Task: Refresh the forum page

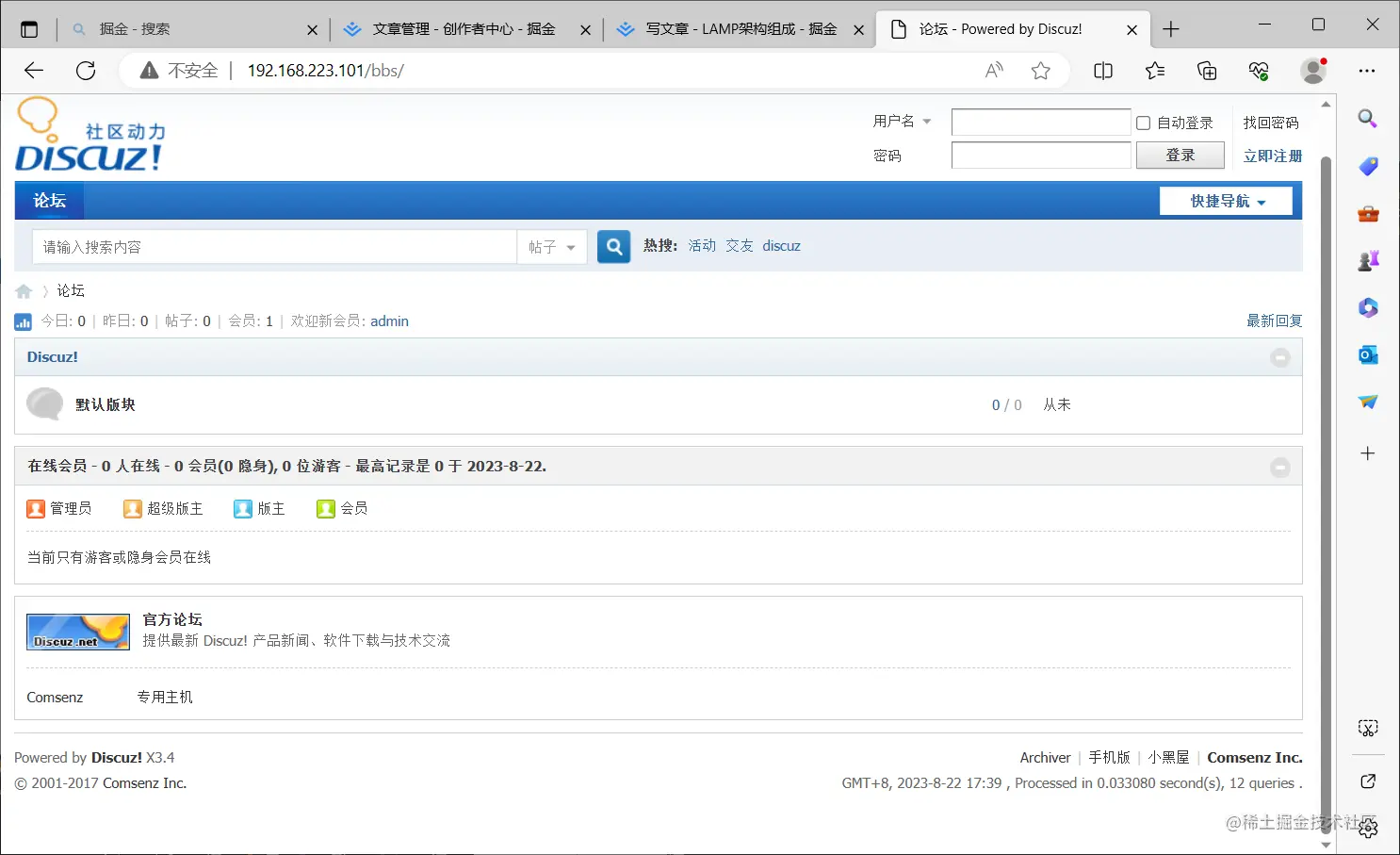Action: coord(86,71)
